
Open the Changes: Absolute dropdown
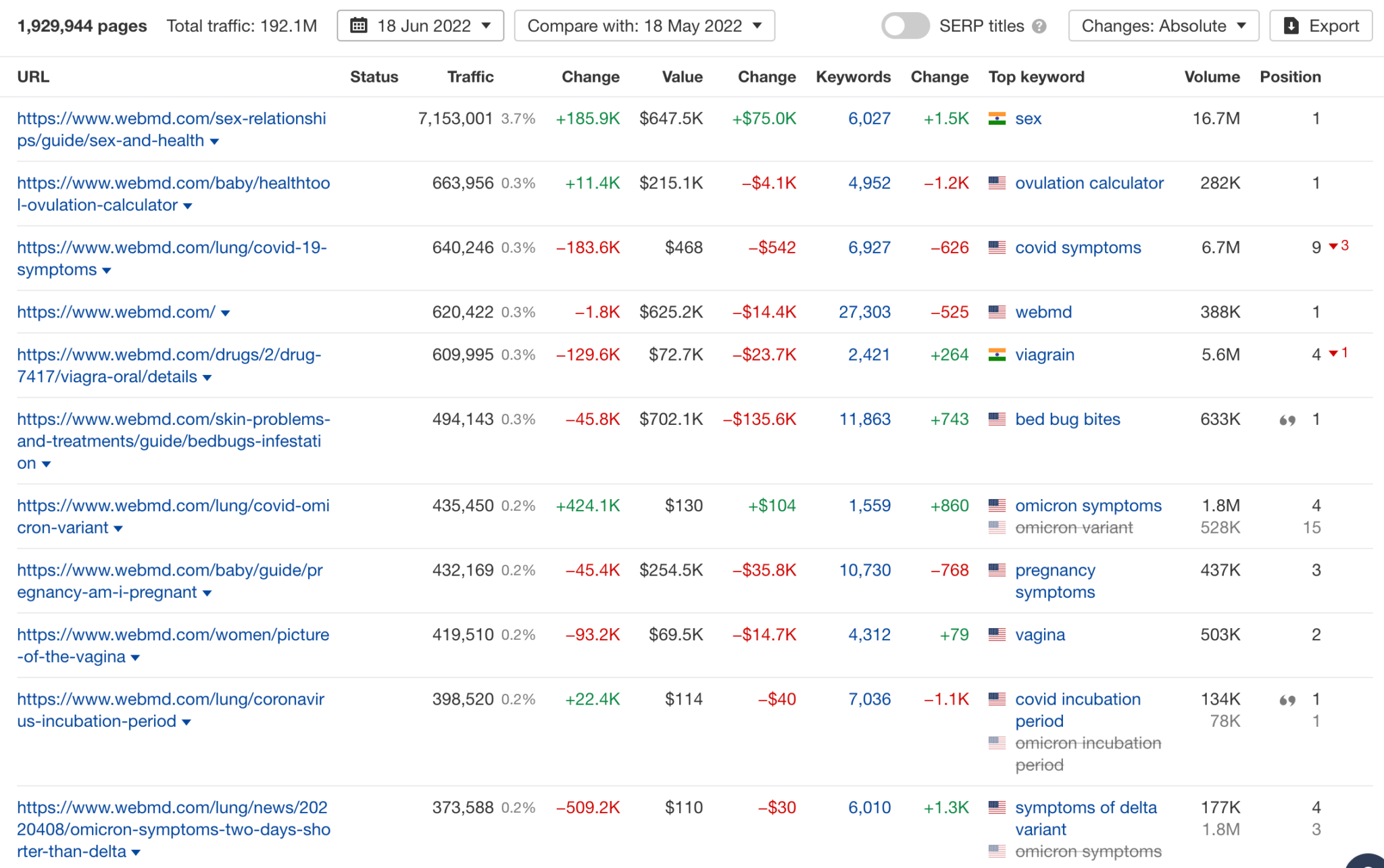1163,26
